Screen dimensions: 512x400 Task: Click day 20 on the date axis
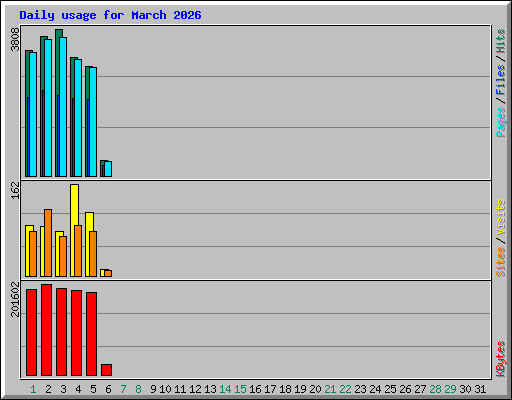click(x=315, y=389)
